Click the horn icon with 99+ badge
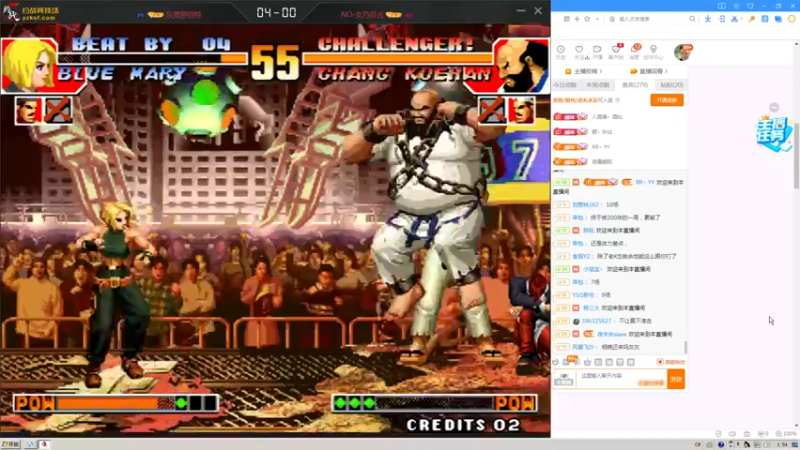This screenshot has height=450, width=800. [x=575, y=361]
